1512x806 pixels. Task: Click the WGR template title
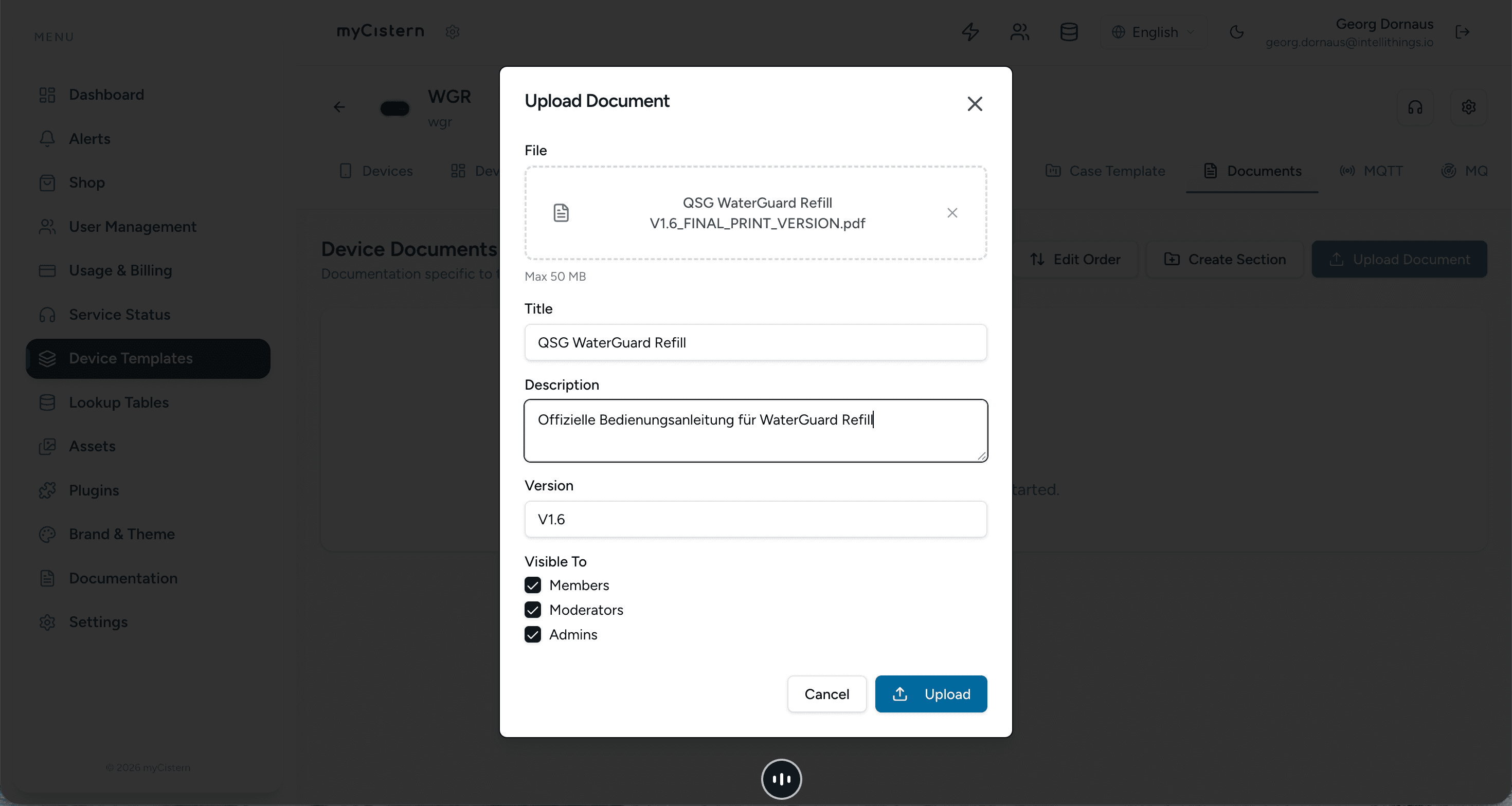point(449,97)
